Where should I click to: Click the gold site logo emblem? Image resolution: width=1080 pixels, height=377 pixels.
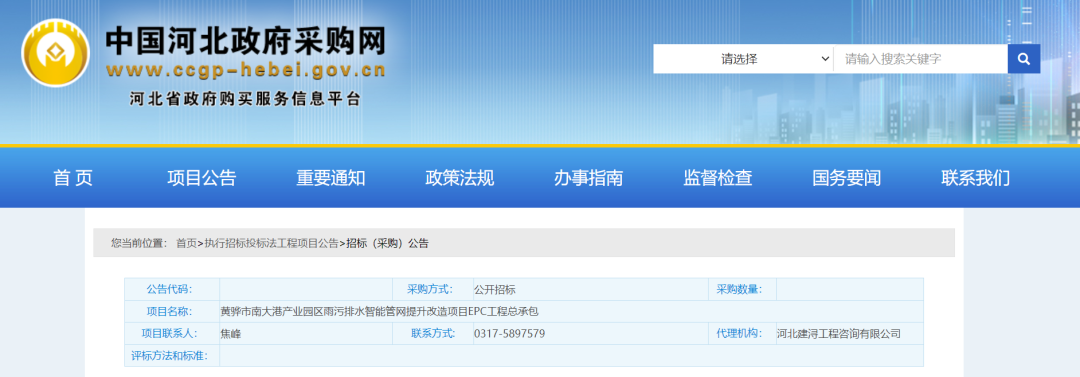pyautogui.click(x=56, y=52)
